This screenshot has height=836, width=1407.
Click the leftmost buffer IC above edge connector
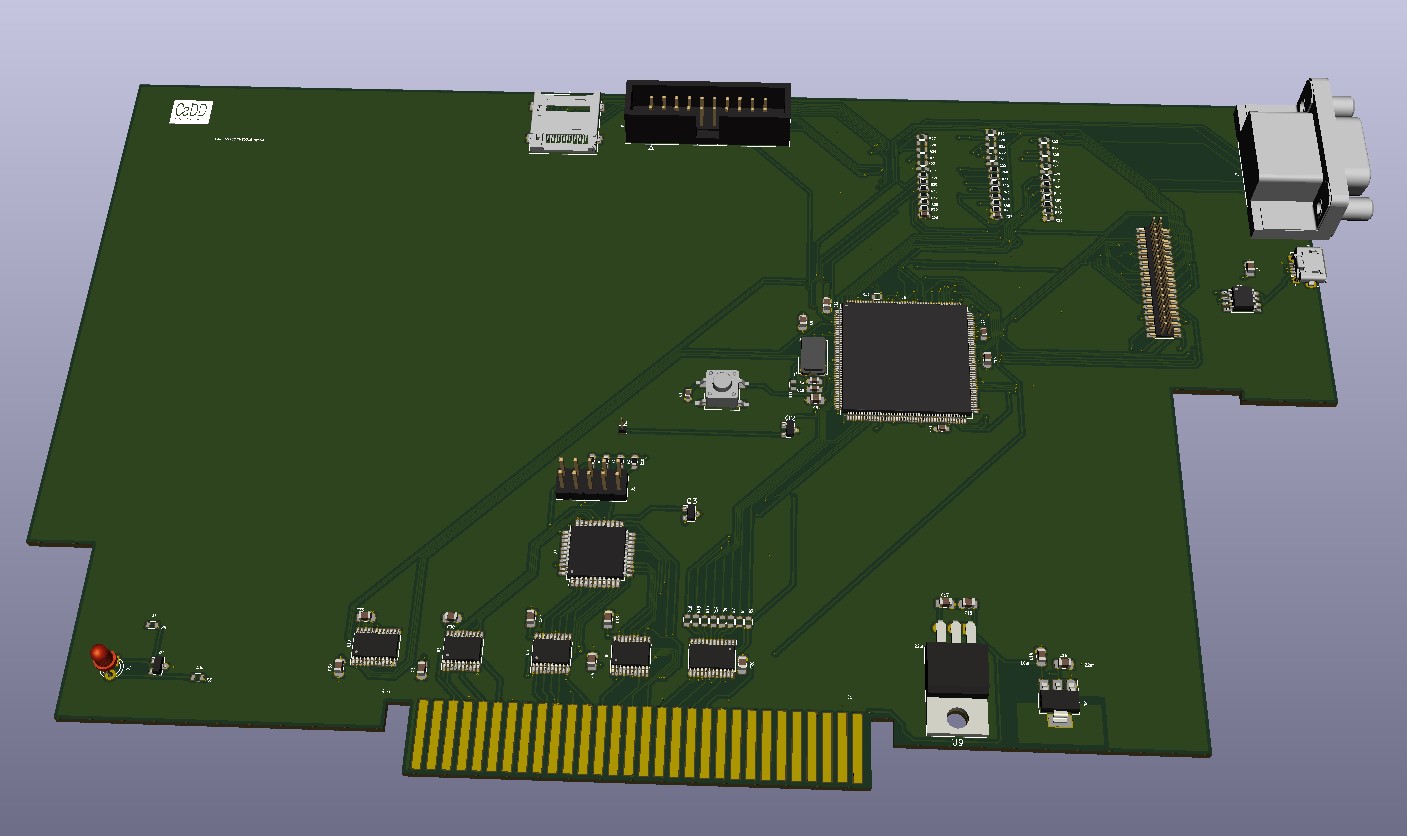pos(376,646)
